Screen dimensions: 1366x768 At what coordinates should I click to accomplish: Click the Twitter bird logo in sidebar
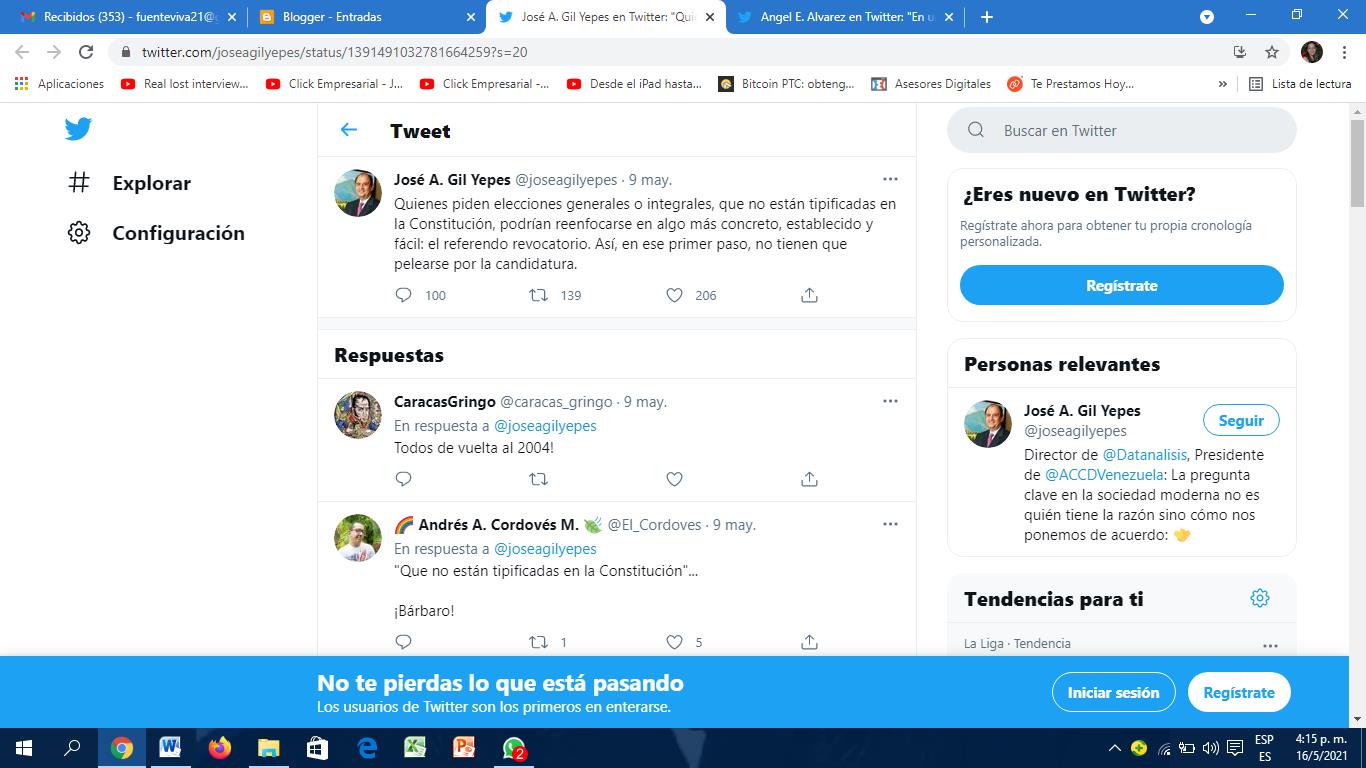[x=78, y=129]
